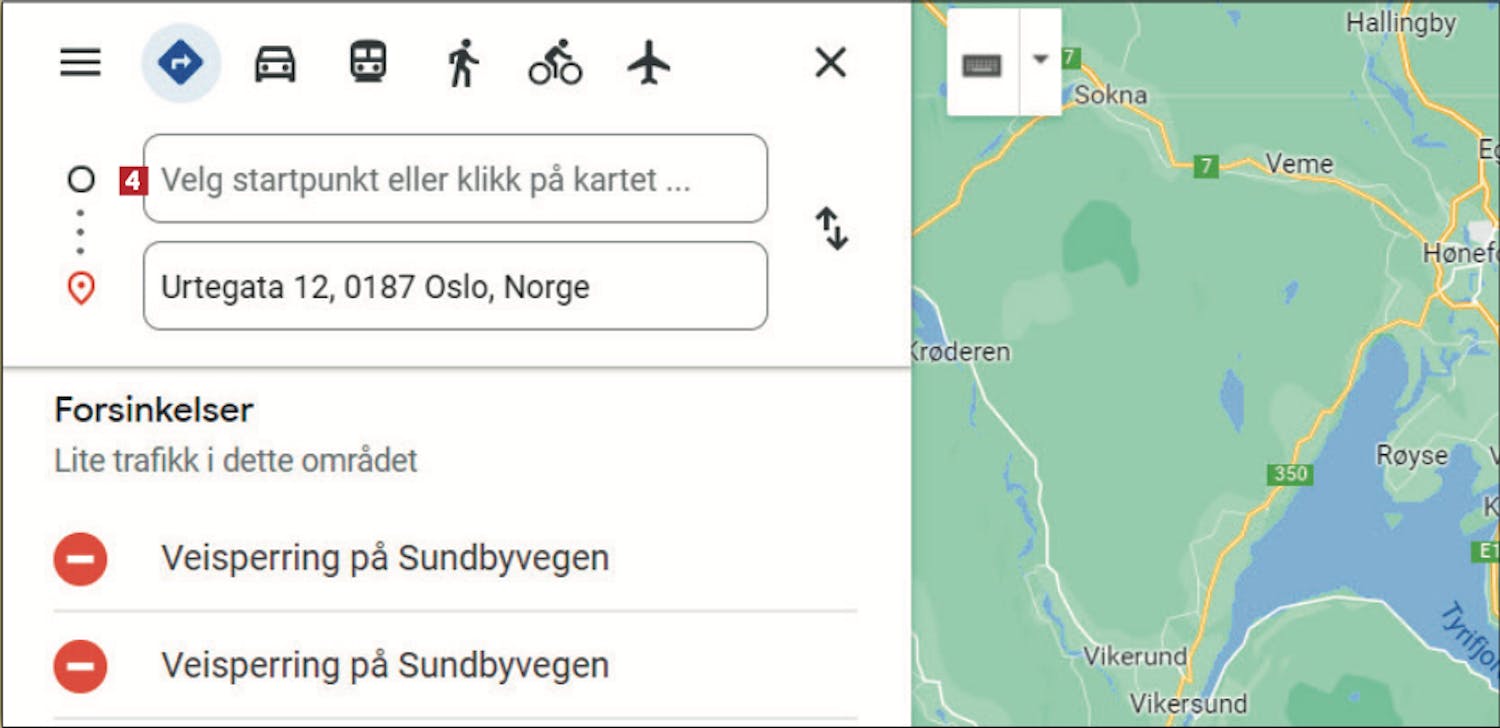Click Vikersund label on the map

(x=1189, y=701)
